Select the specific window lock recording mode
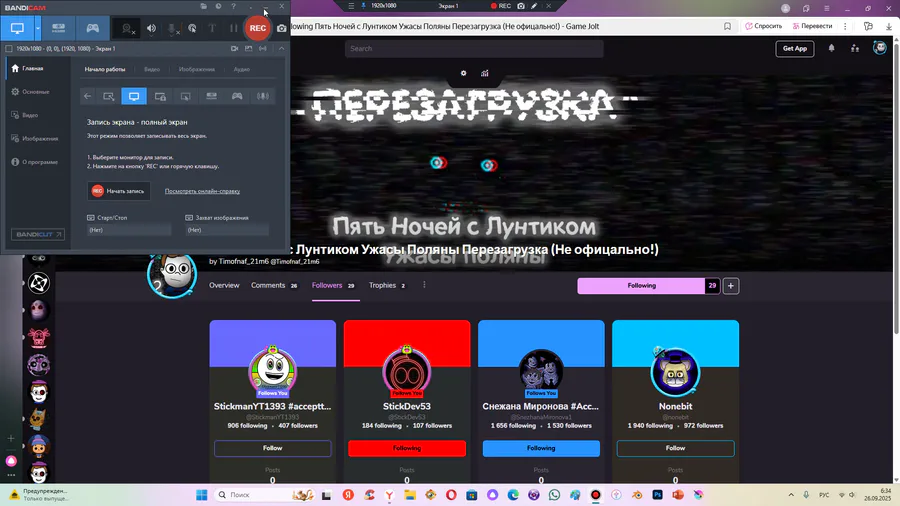The width and height of the screenshot is (900, 506). 160,96
